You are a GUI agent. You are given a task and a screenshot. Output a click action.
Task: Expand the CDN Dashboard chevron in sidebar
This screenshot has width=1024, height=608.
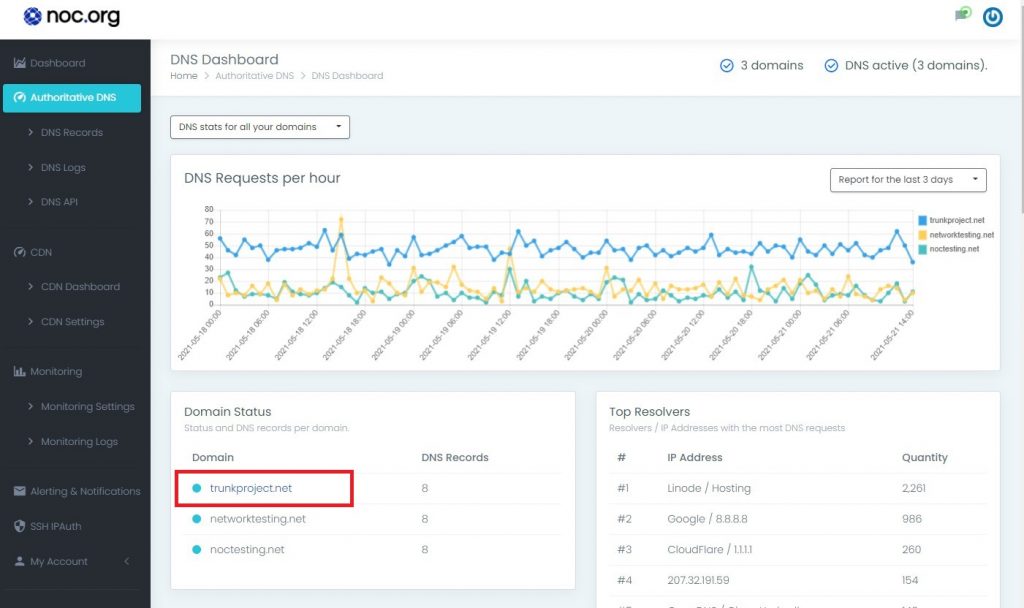(x=30, y=286)
